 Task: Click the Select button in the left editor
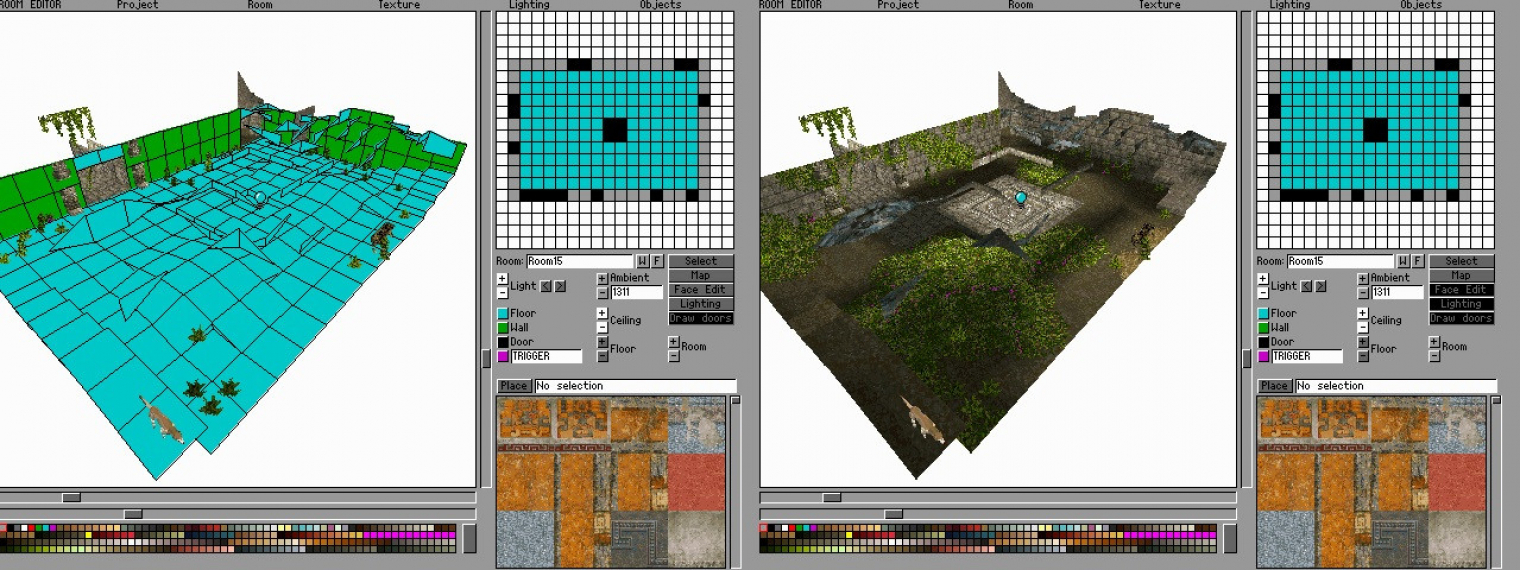point(701,262)
